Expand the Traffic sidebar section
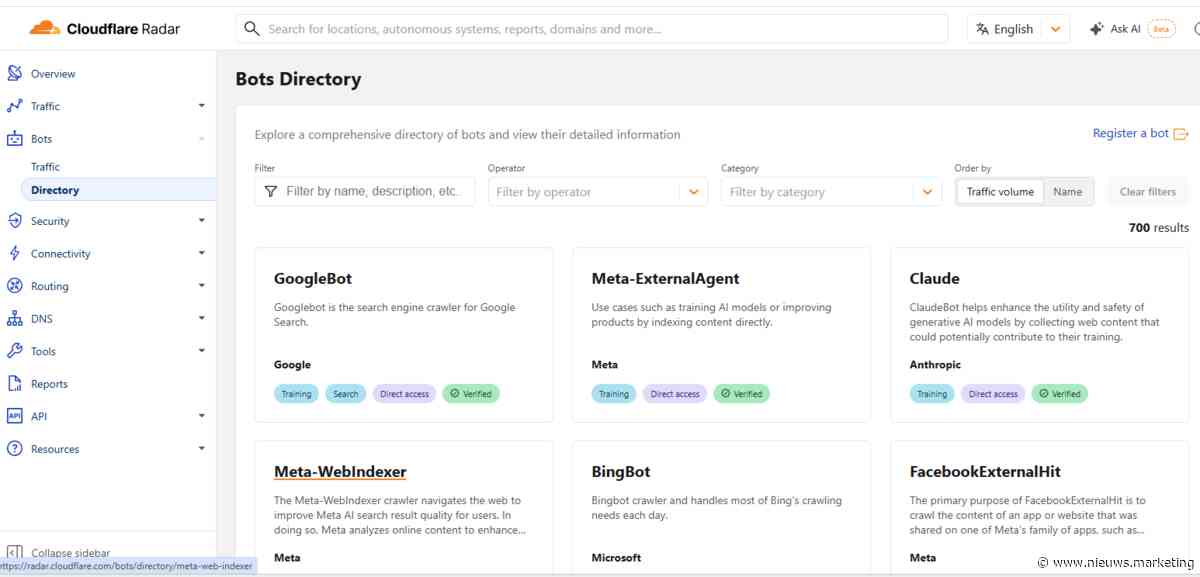Screen dimensions: 1200x577 pos(201,106)
